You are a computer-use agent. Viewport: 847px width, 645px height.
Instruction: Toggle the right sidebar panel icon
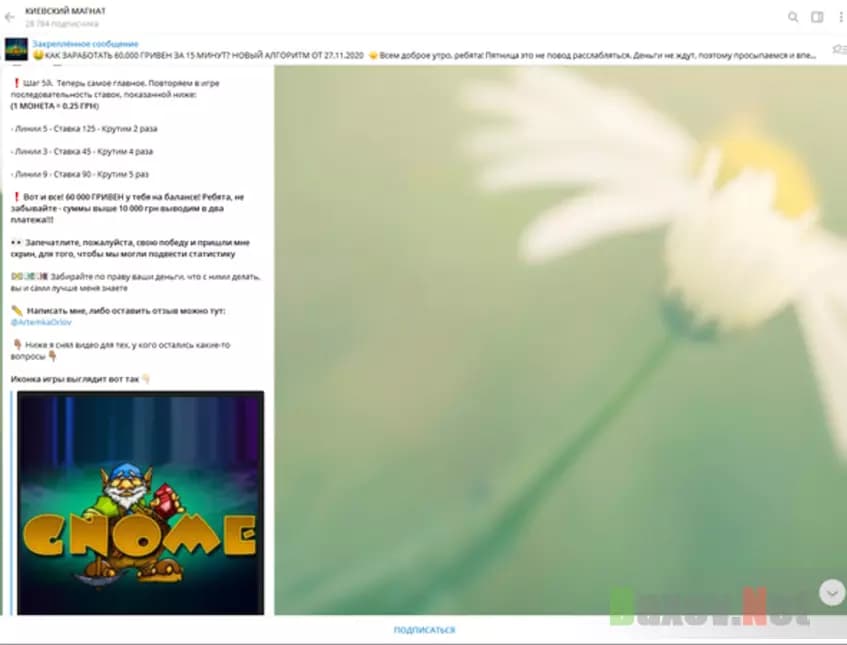click(x=817, y=17)
